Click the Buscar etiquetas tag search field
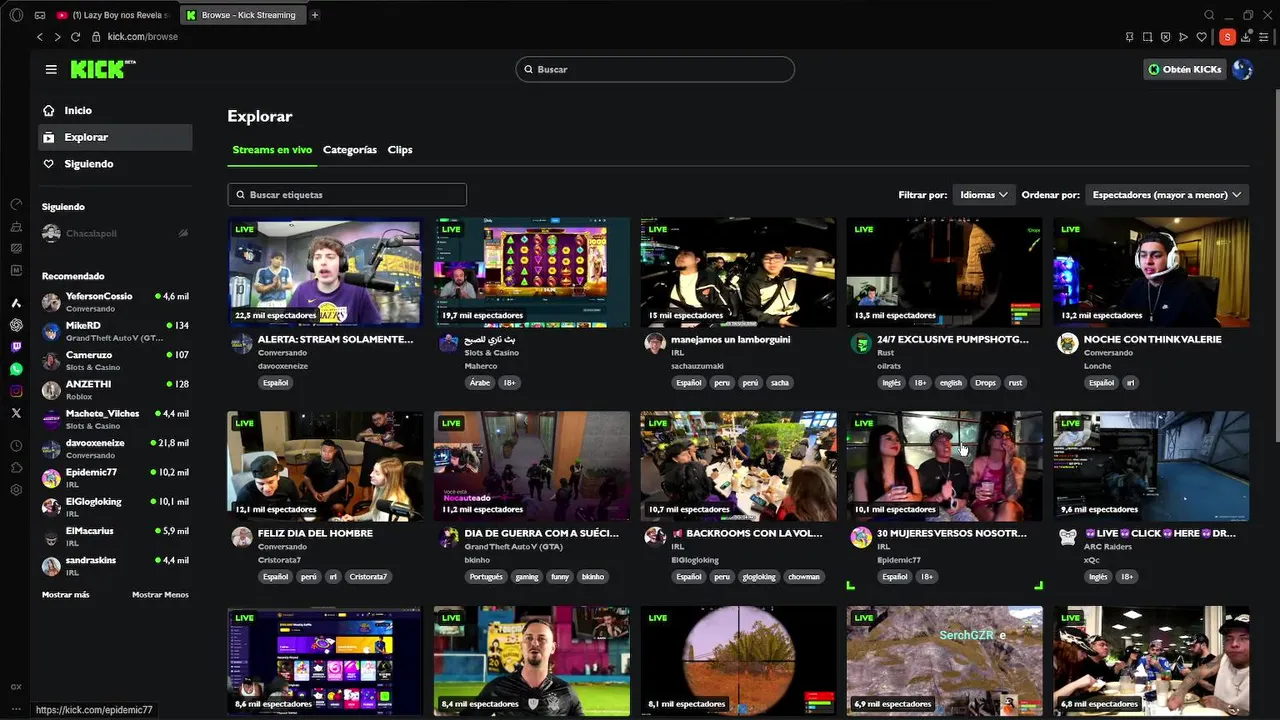The width and height of the screenshot is (1280, 720). coord(347,195)
